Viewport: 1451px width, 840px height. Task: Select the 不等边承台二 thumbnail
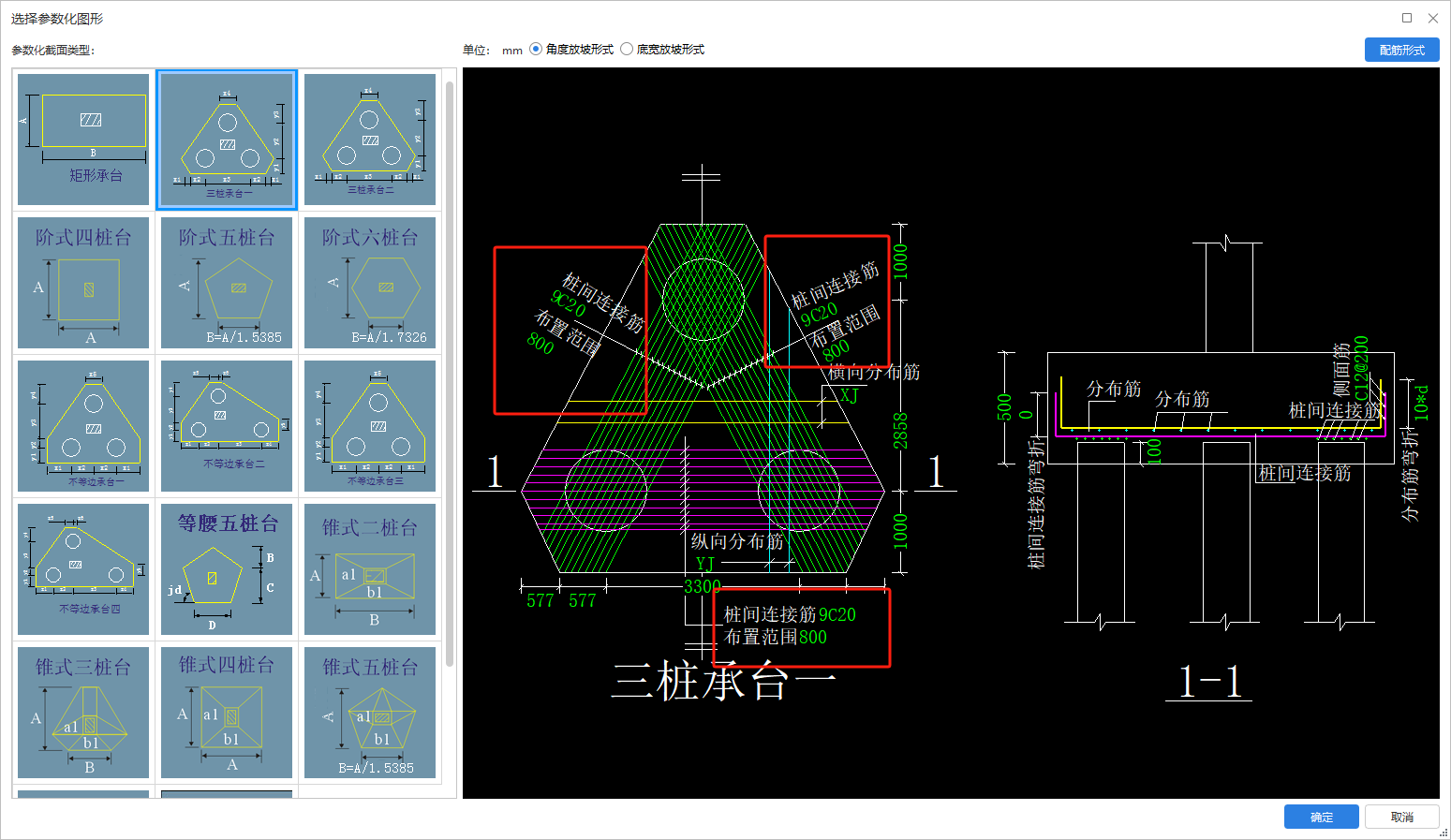[227, 426]
